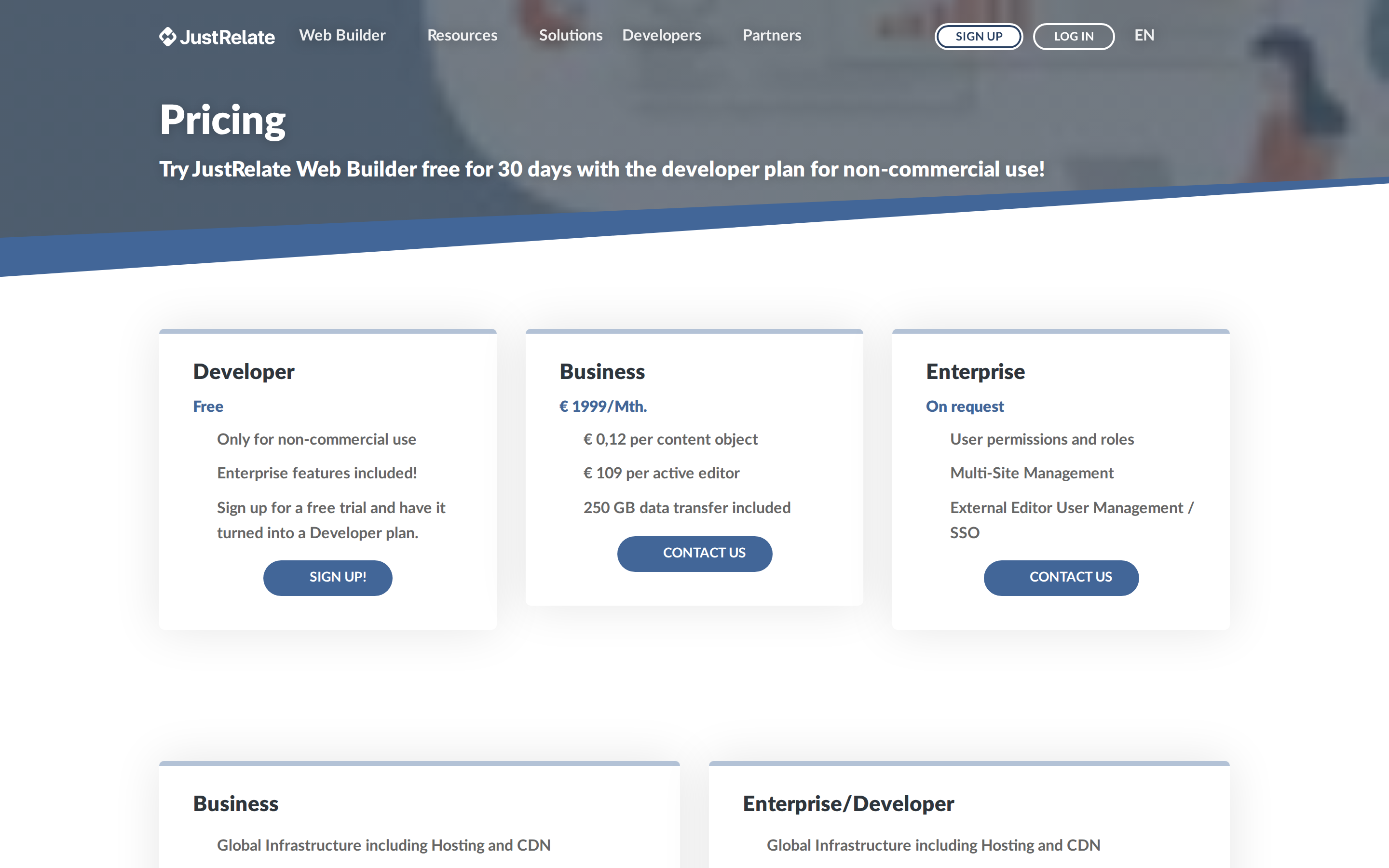Viewport: 1389px width, 868px height.
Task: Click SIGN UP! in Developer plan
Action: point(328,578)
